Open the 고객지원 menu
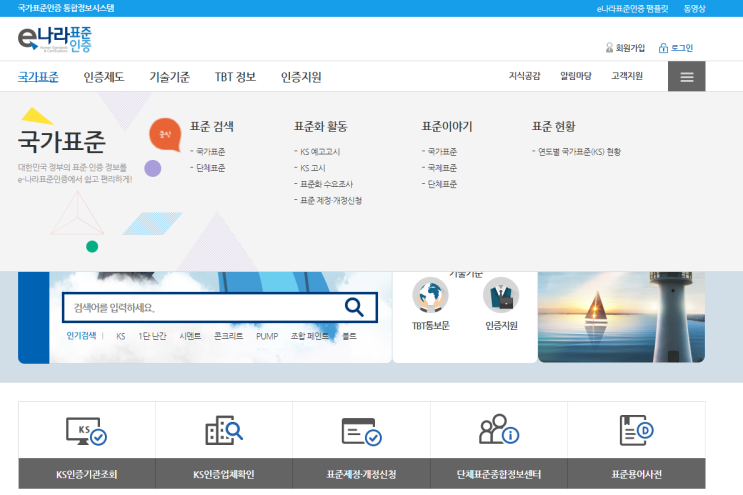Screen dimensions: 743x495 pos(627,76)
